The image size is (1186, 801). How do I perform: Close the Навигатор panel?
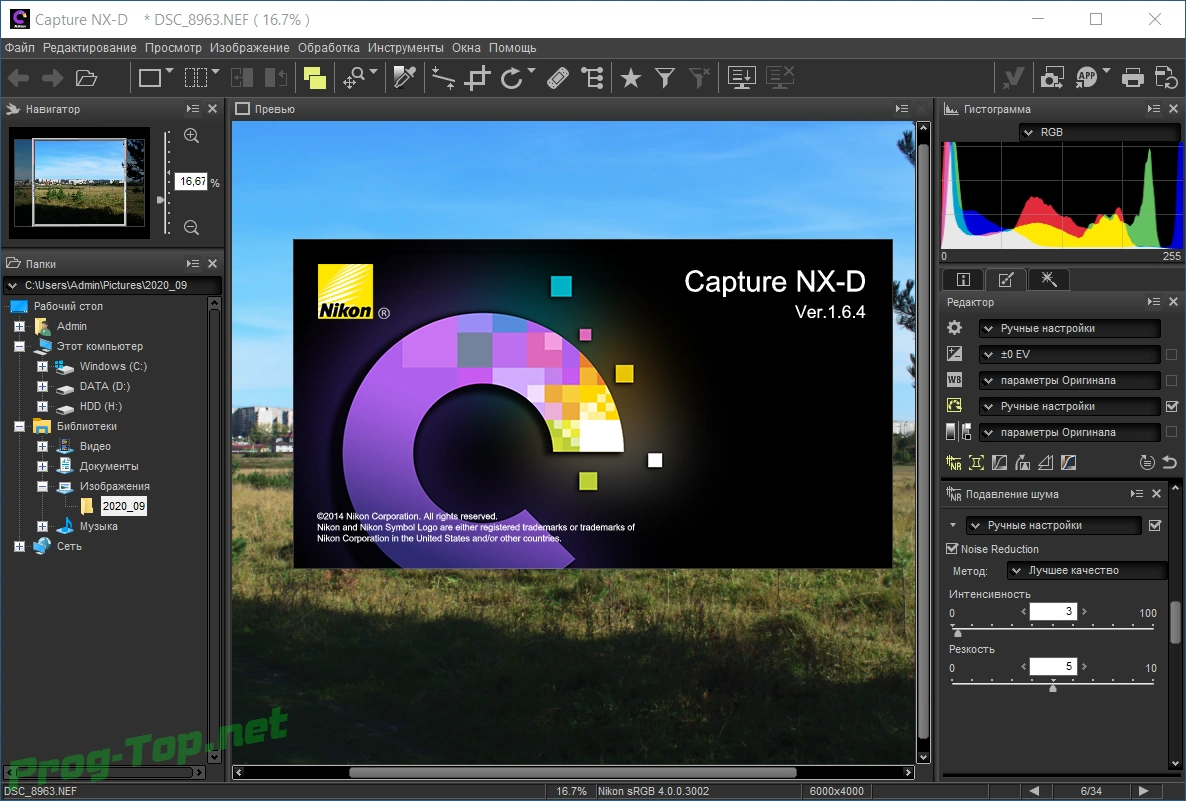(x=213, y=109)
